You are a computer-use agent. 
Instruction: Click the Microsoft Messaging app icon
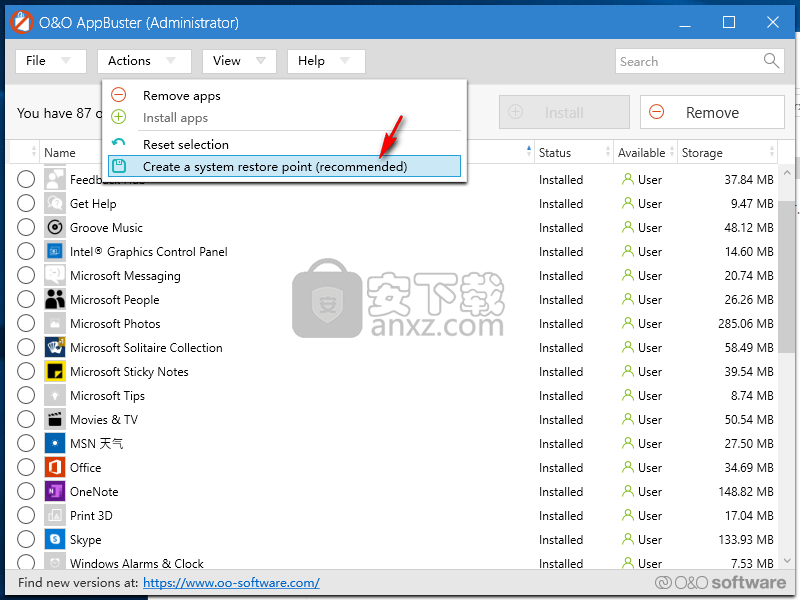click(x=55, y=275)
